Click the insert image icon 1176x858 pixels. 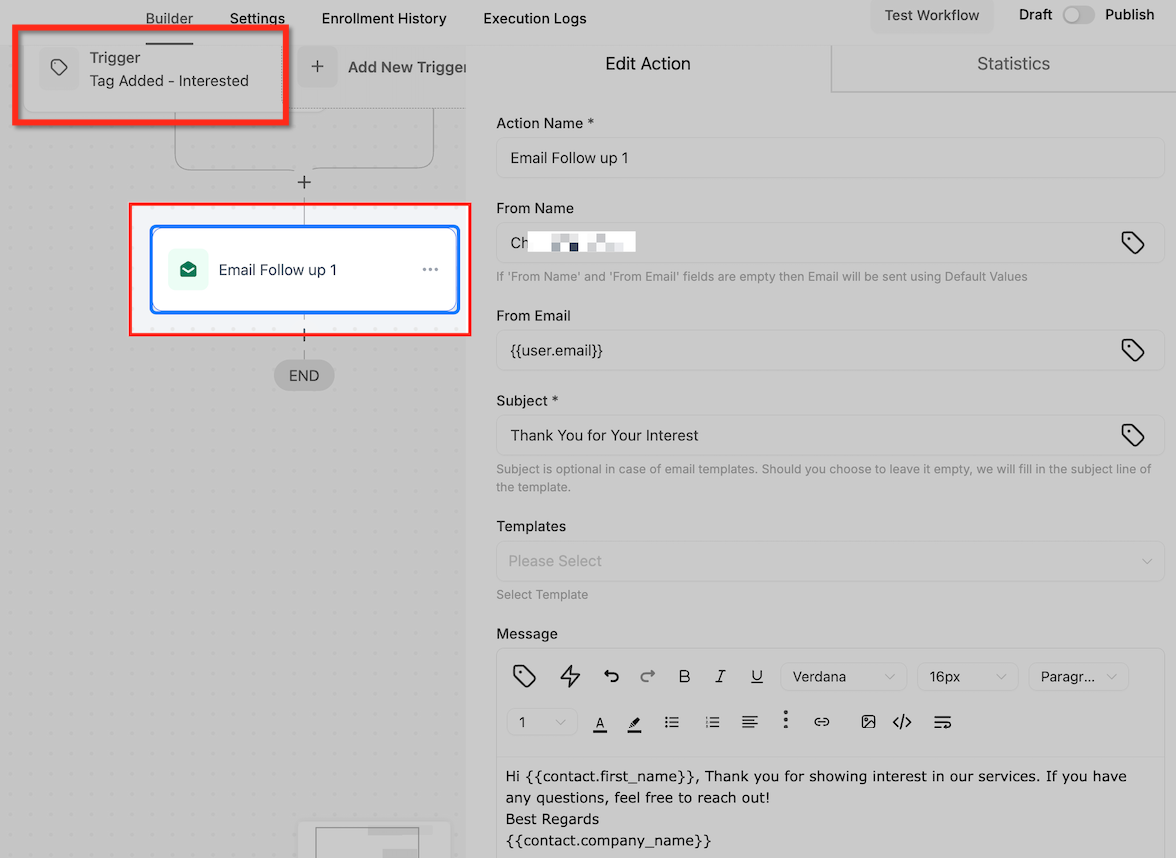pos(868,722)
